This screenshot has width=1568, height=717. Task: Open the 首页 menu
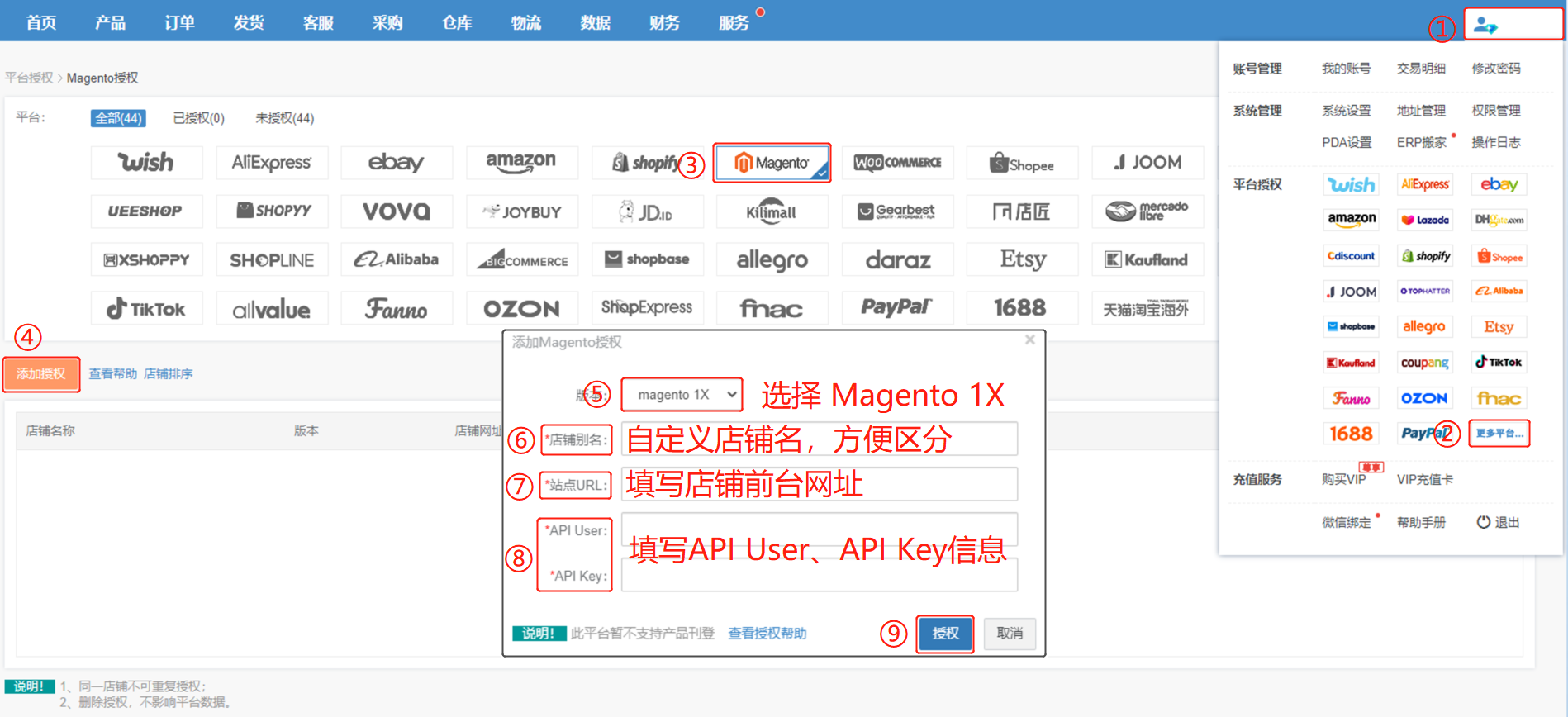40,22
